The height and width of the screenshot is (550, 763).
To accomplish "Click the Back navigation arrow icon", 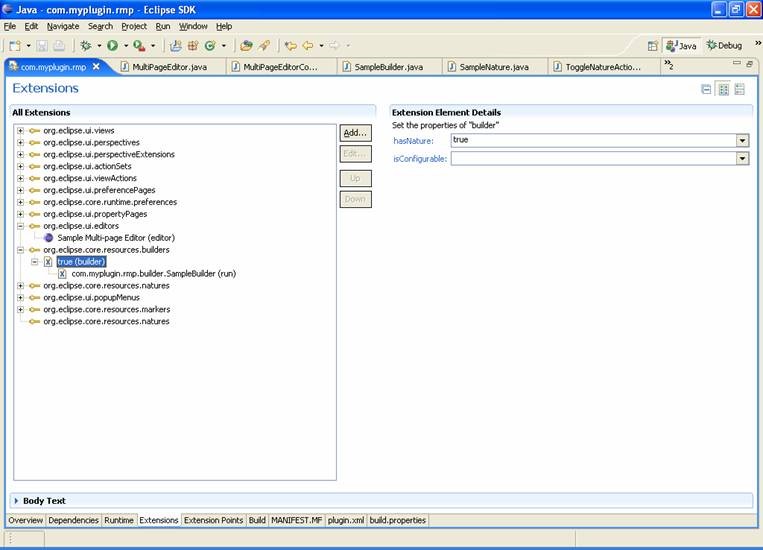I will click(x=308, y=46).
